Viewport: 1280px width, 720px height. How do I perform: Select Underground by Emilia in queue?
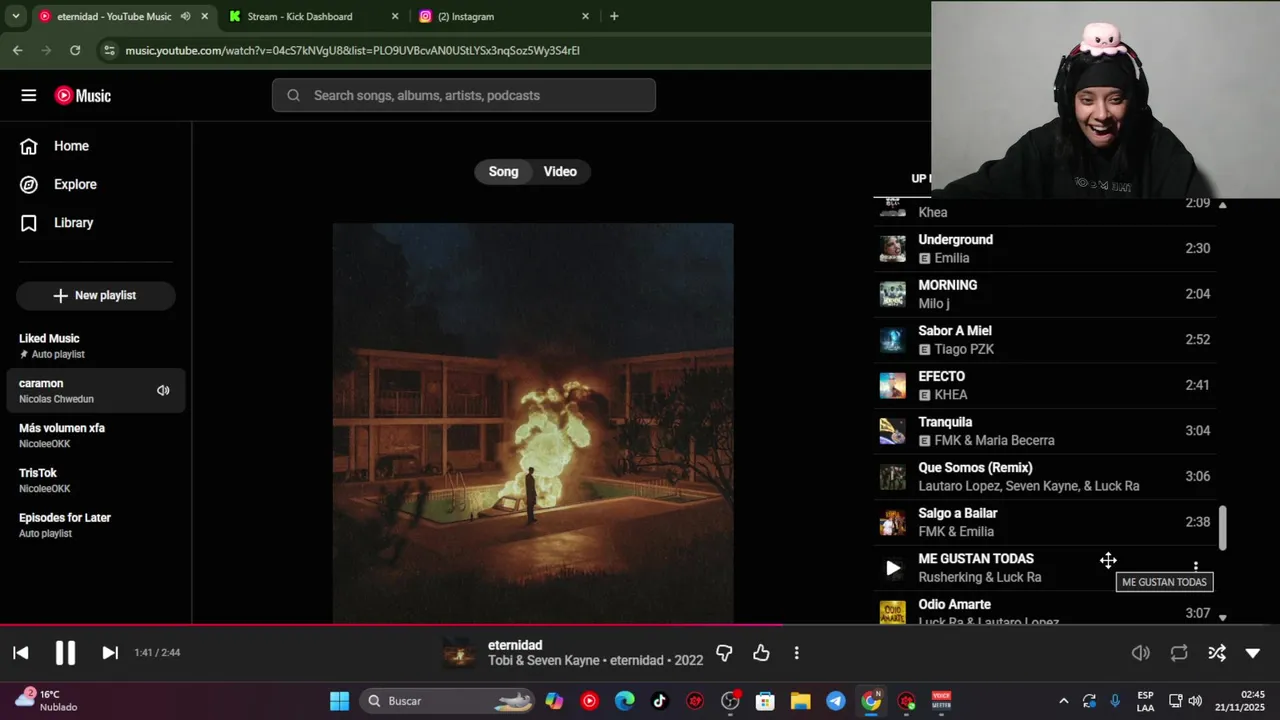1045,249
